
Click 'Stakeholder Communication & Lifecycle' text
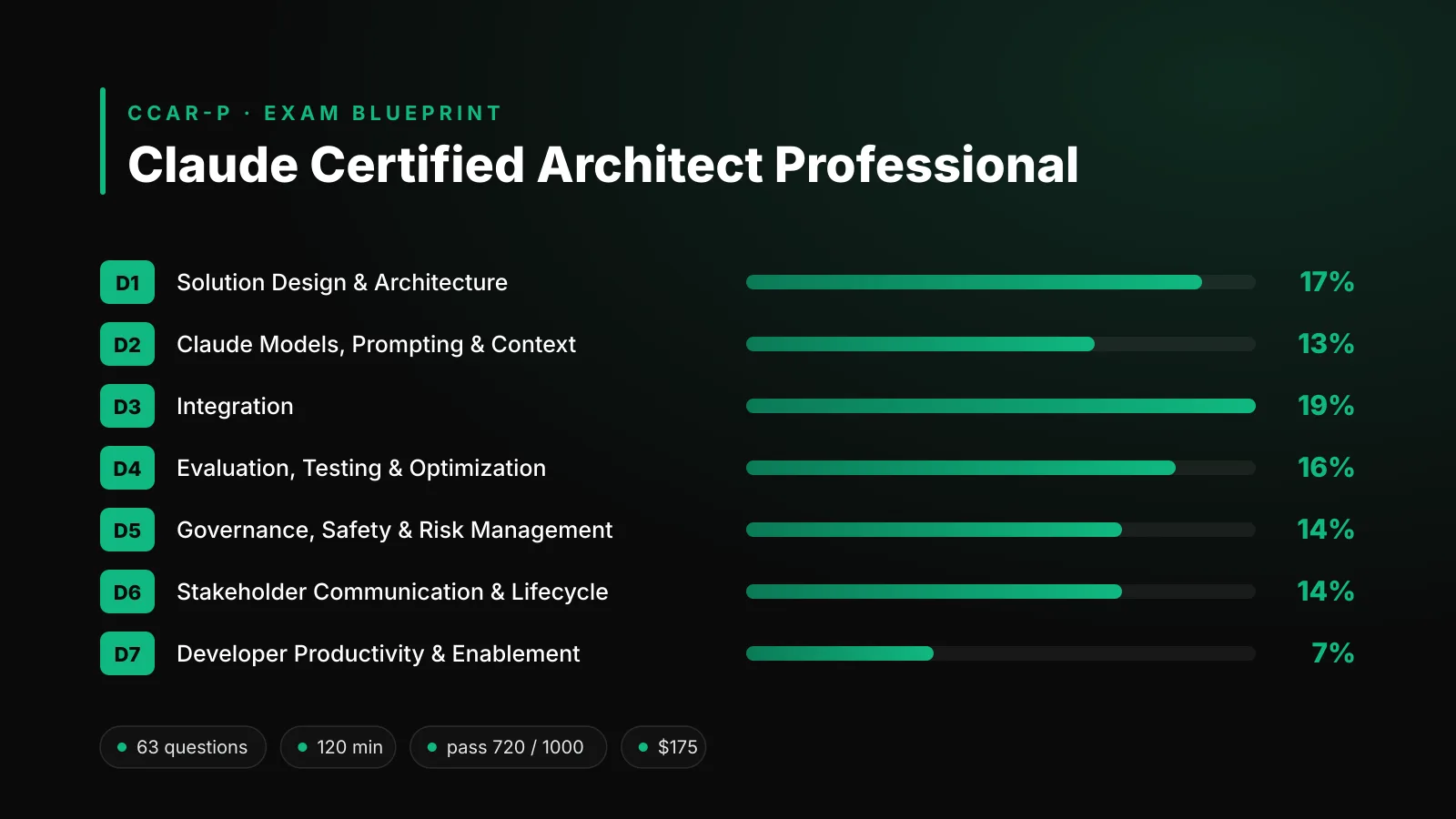(392, 592)
